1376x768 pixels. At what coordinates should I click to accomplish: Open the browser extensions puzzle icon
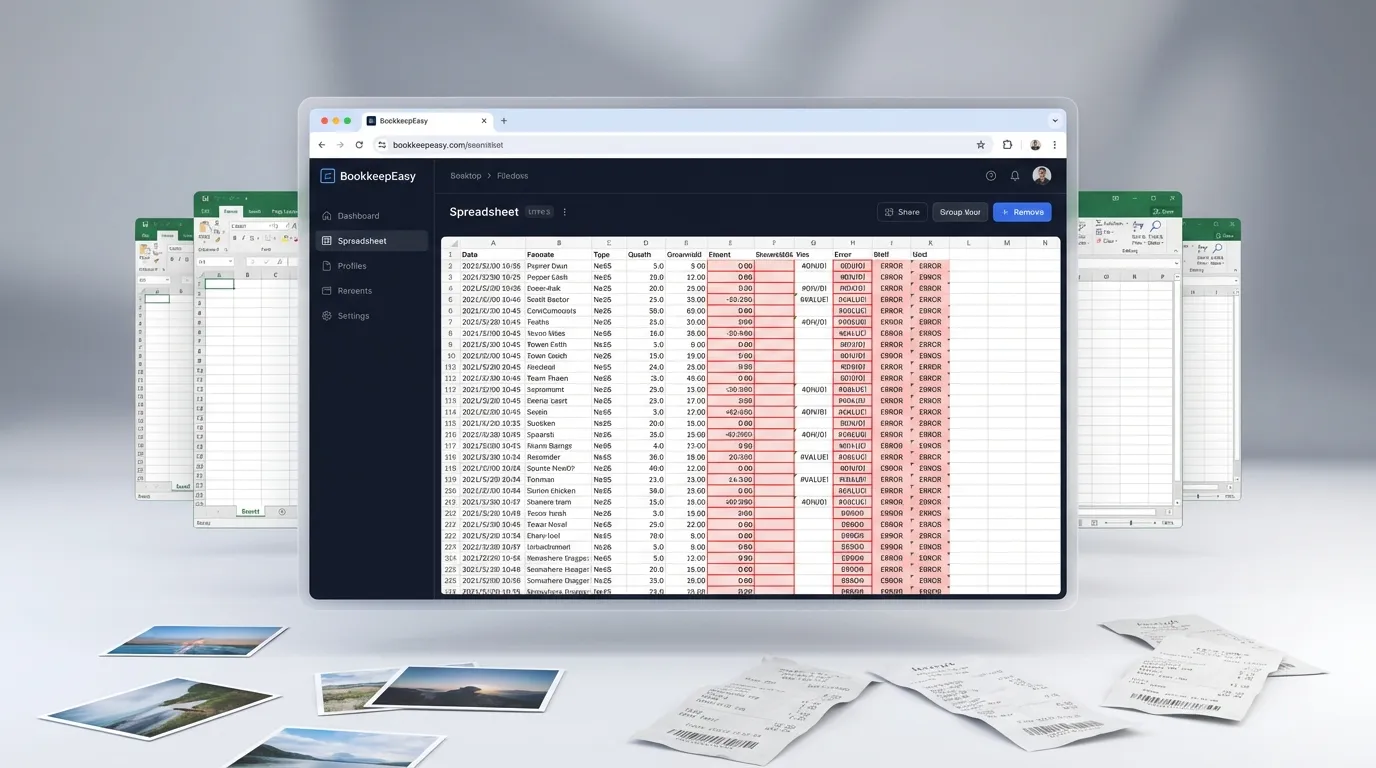coord(1007,145)
